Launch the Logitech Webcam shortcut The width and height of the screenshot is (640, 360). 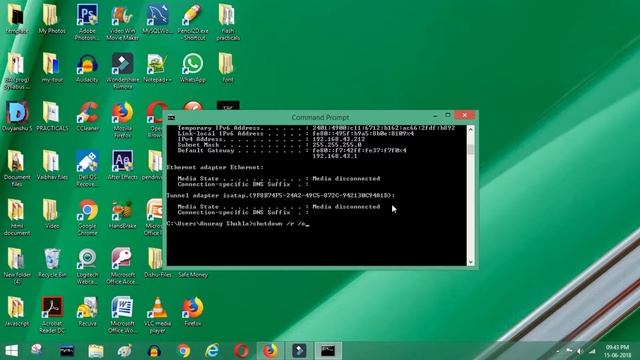tap(87, 266)
